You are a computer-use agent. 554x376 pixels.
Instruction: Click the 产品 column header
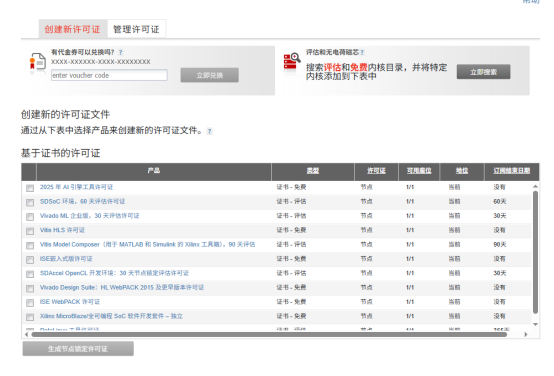[154, 171]
